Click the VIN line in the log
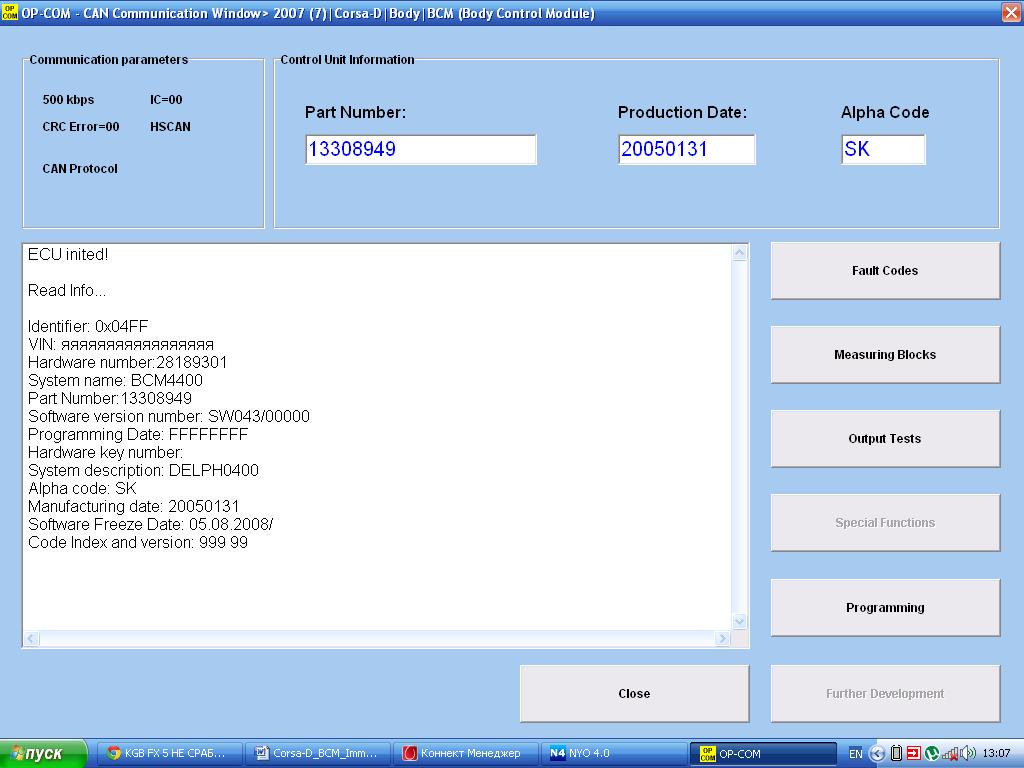 tap(121, 345)
